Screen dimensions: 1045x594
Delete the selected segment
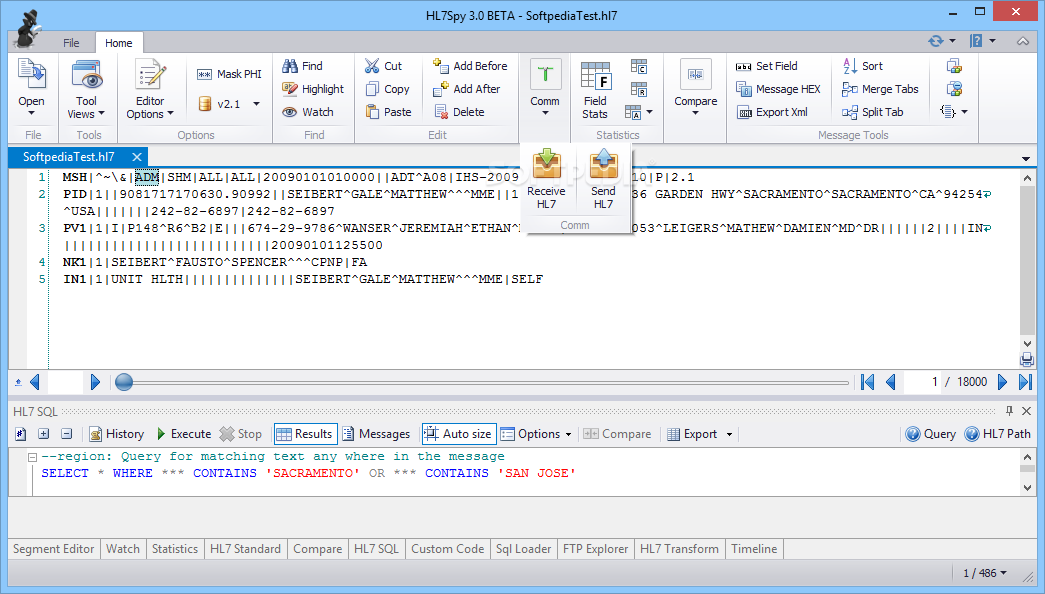click(x=460, y=112)
